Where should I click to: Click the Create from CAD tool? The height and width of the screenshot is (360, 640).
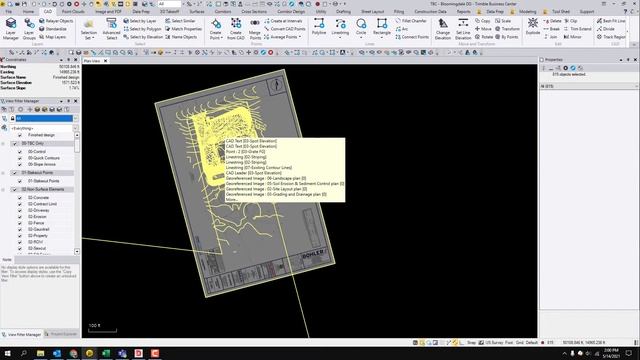236,29
